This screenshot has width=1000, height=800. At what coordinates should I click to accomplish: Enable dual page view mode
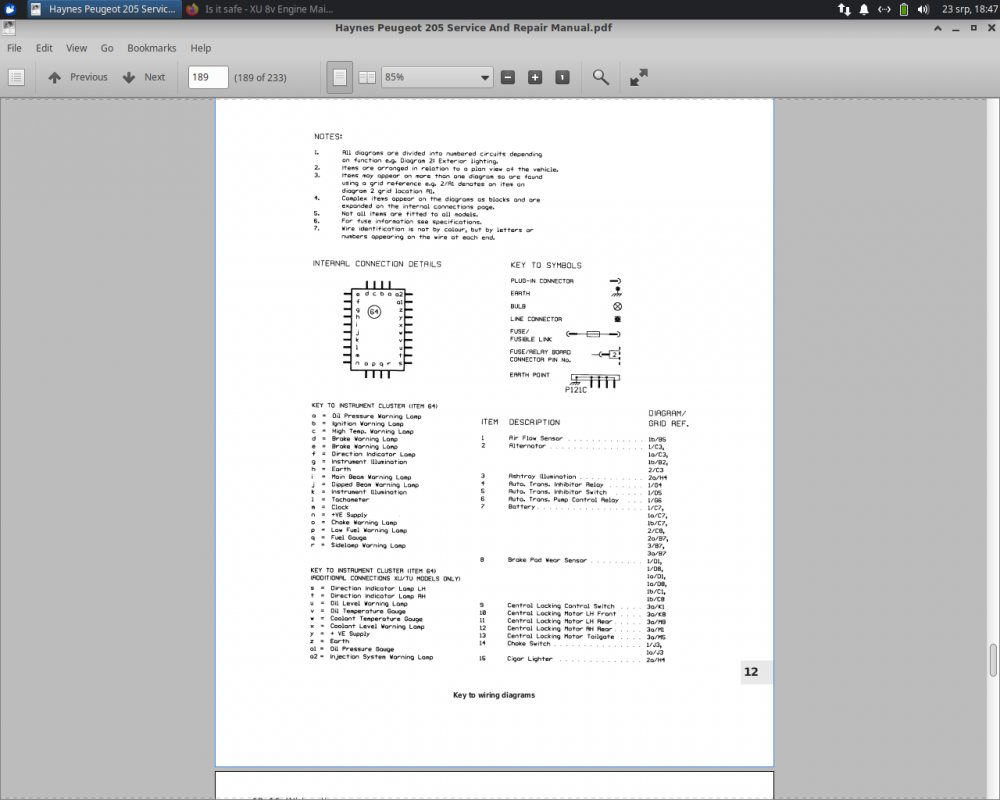367,77
